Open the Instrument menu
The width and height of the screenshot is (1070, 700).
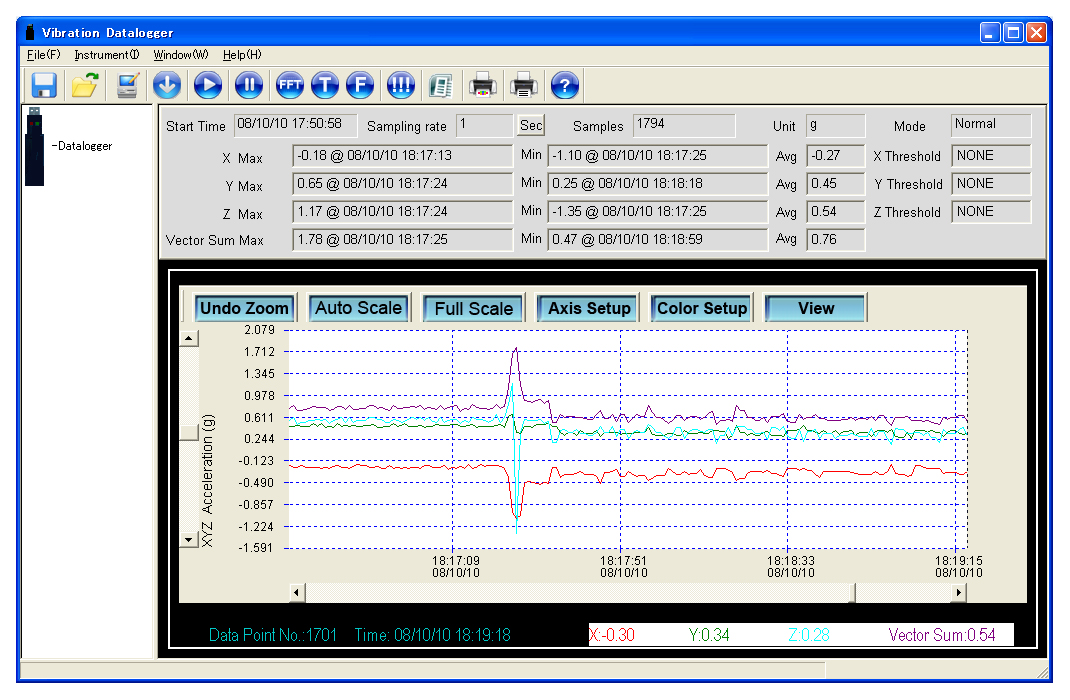tap(106, 54)
